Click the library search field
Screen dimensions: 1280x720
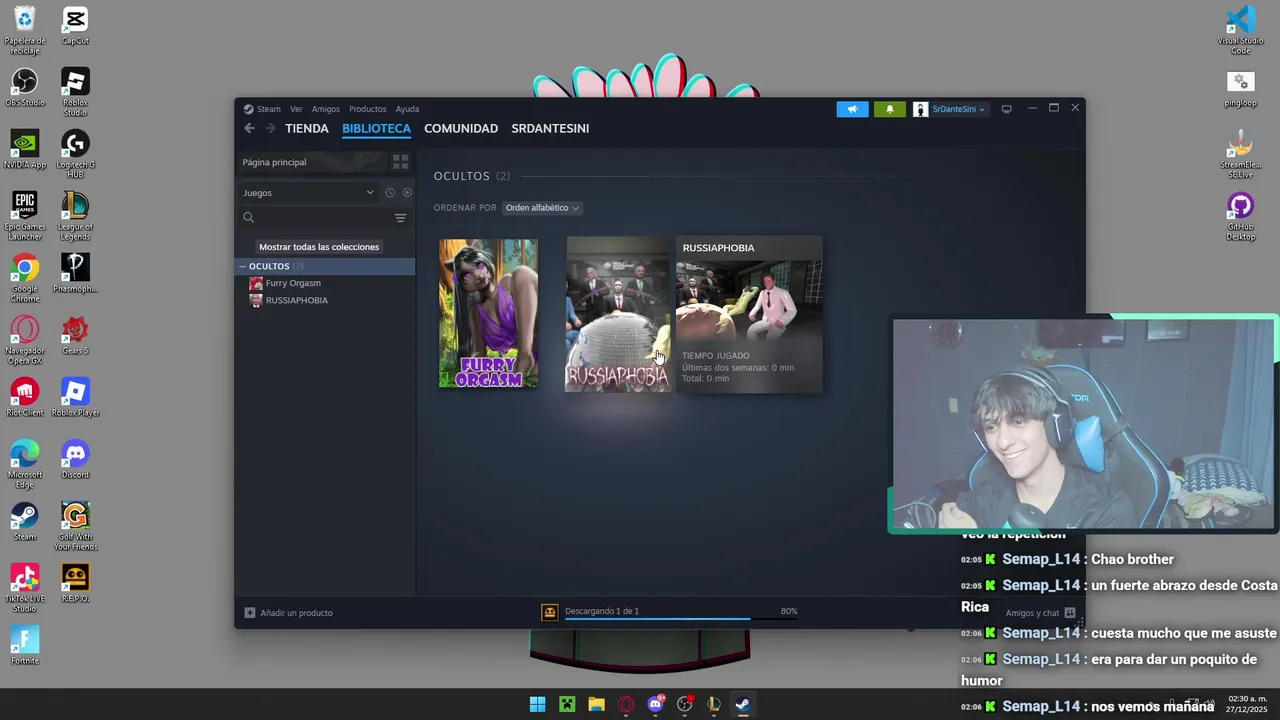point(315,218)
